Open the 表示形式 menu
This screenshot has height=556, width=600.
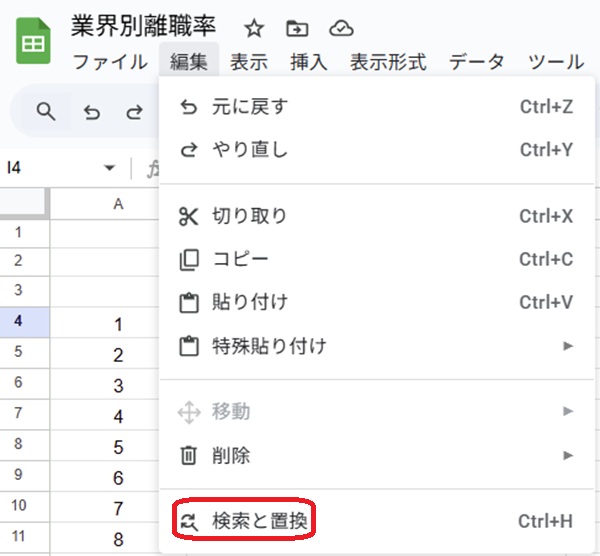[388, 62]
